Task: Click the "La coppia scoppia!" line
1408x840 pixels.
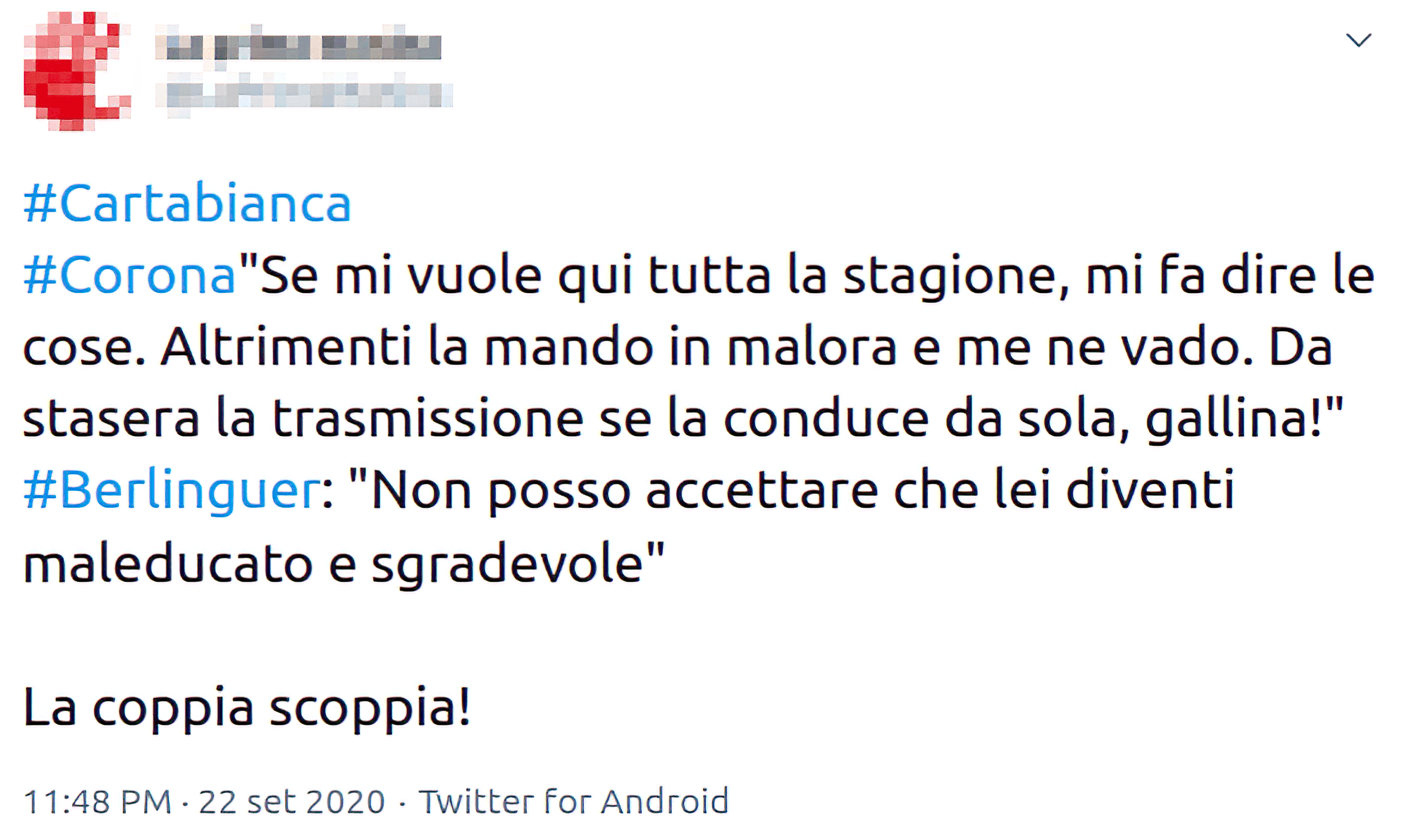Action: pos(247,708)
